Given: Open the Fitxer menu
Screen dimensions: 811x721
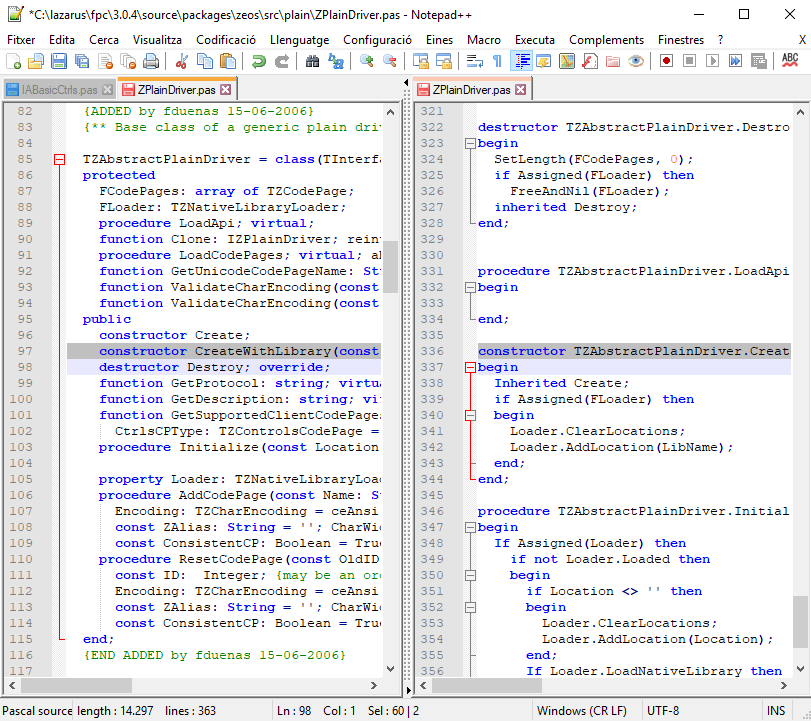Looking at the screenshot, I should pyautogui.click(x=21, y=40).
